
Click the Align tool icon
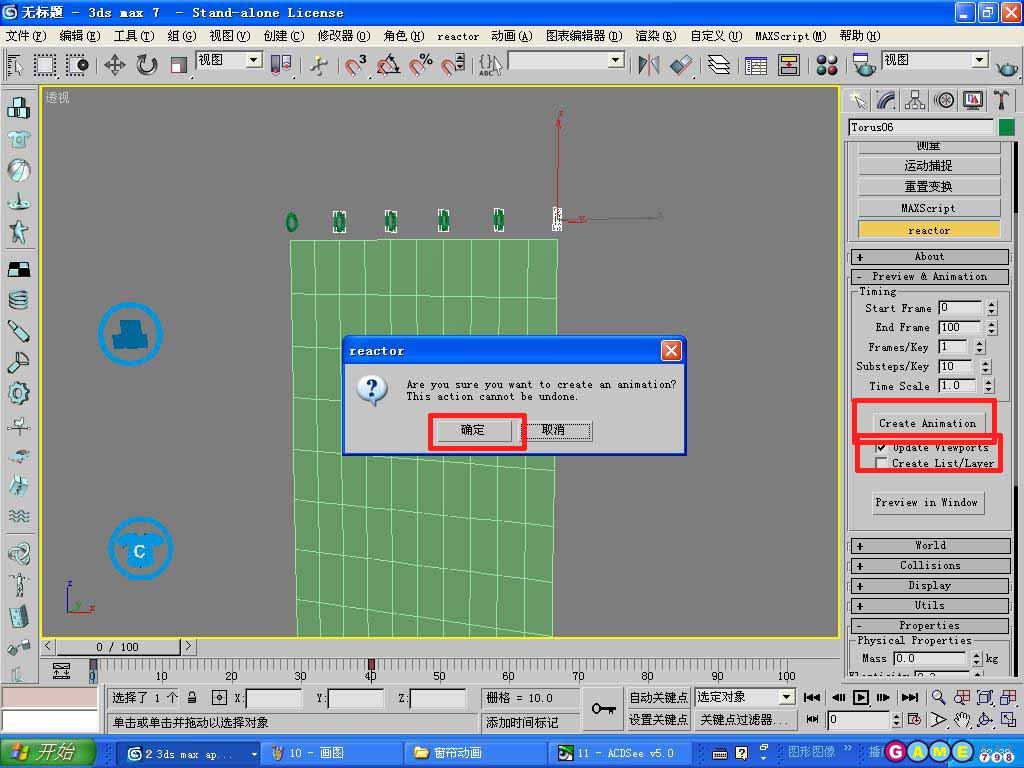point(680,65)
